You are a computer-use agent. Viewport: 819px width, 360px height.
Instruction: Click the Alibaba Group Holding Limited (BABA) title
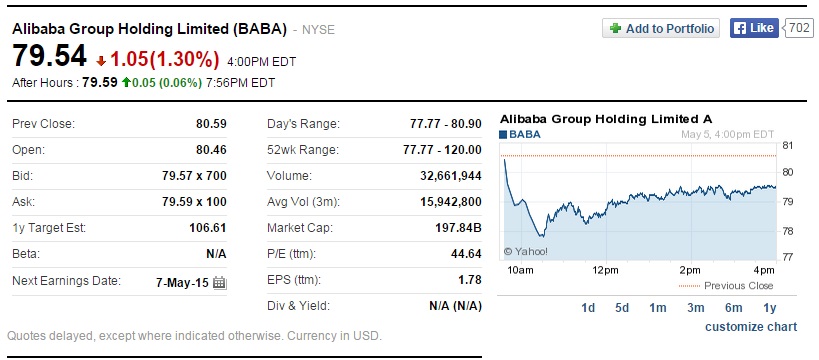pyautogui.click(x=149, y=29)
